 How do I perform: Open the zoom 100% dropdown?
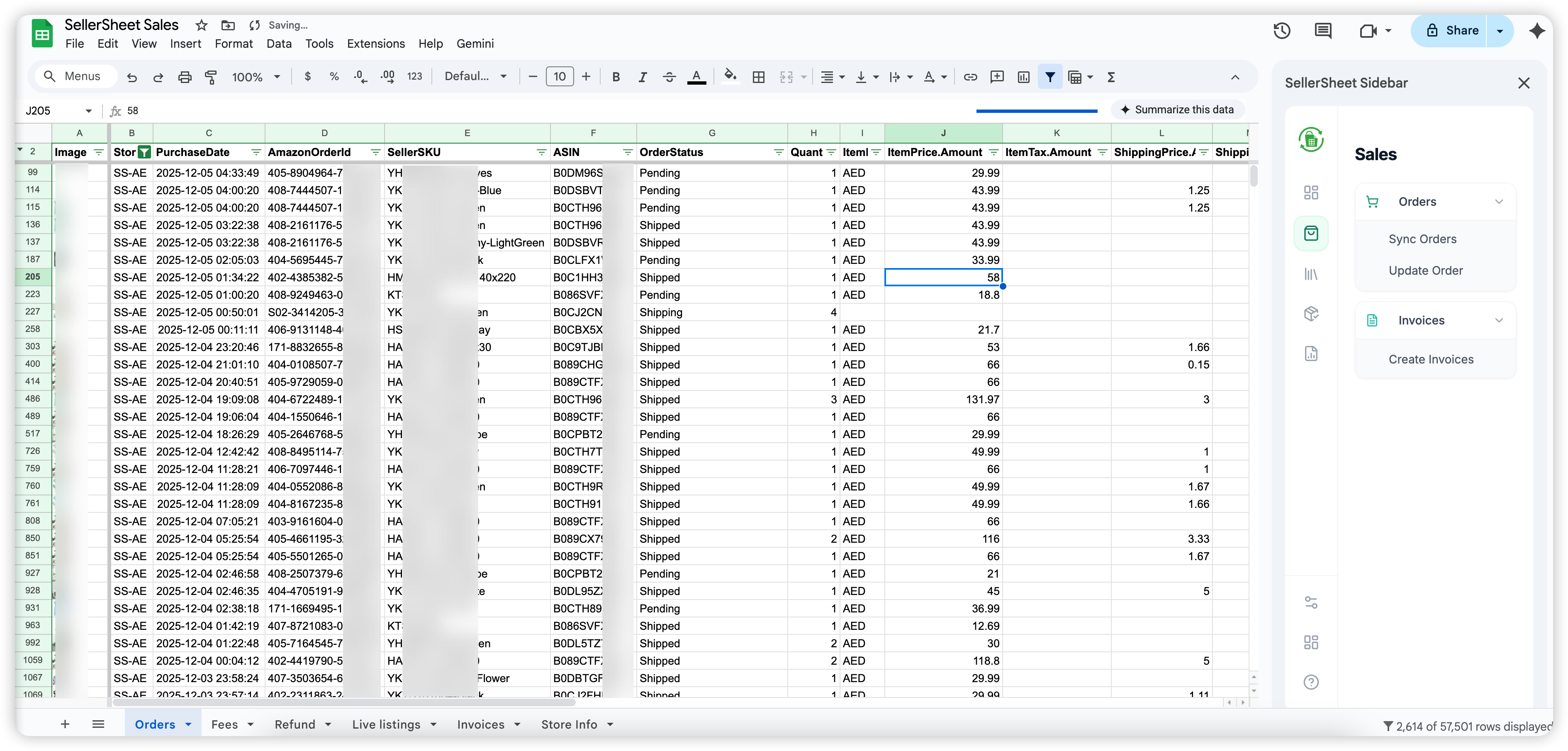point(256,77)
